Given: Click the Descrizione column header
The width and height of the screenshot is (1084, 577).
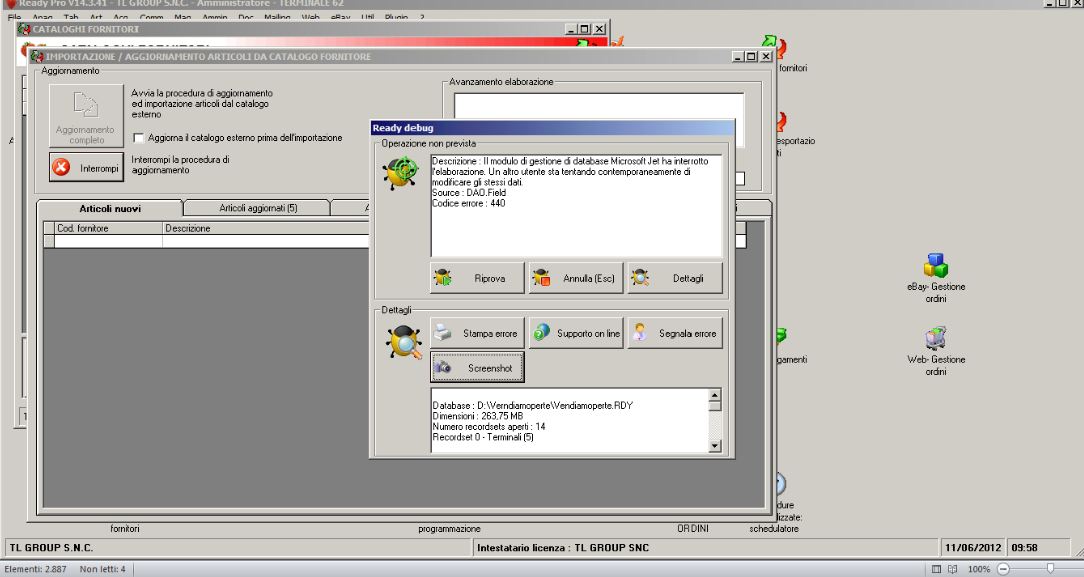Looking at the screenshot, I should tap(266, 228).
